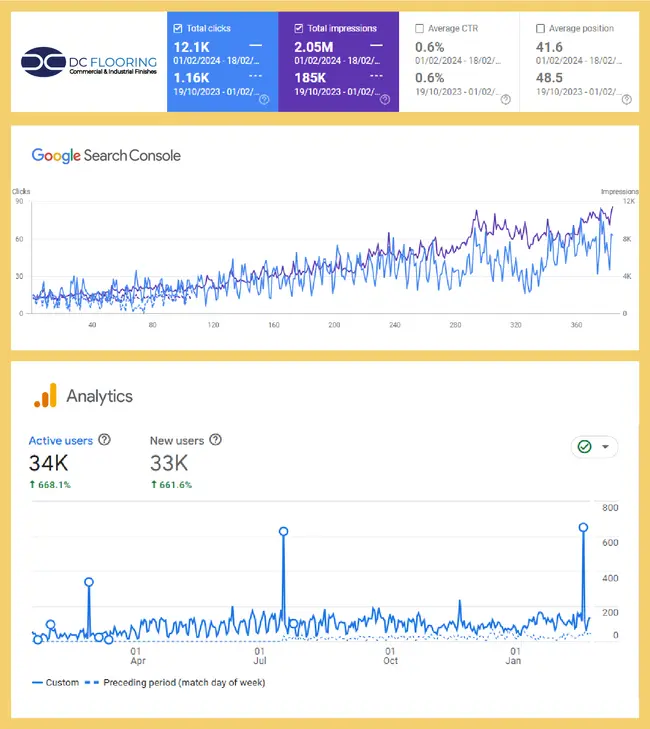The height and width of the screenshot is (729, 650).
Task: Open help icon next to New users
Action: pos(215,439)
